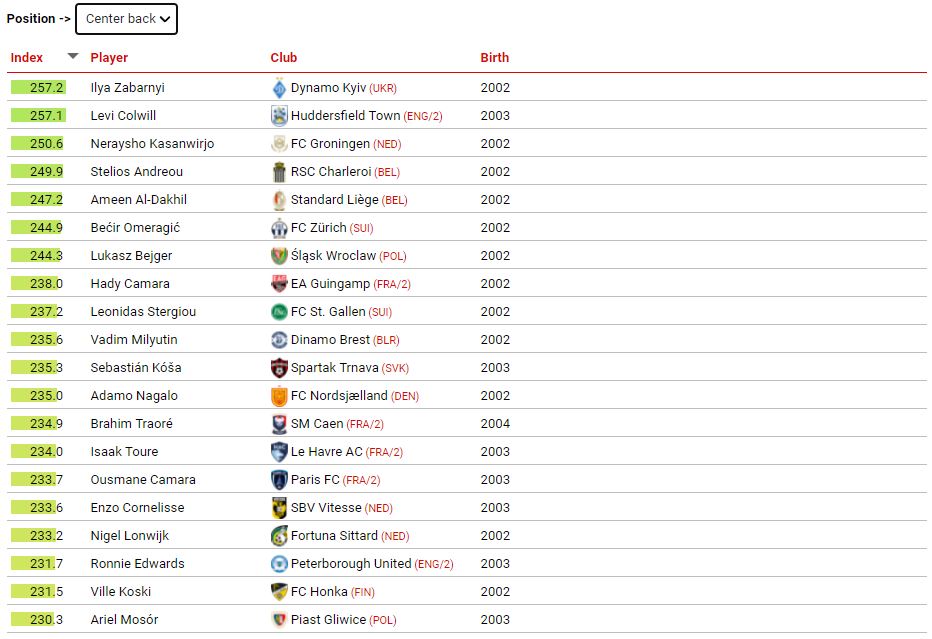Click the EA Guingamp club crest

pyautogui.click(x=279, y=284)
